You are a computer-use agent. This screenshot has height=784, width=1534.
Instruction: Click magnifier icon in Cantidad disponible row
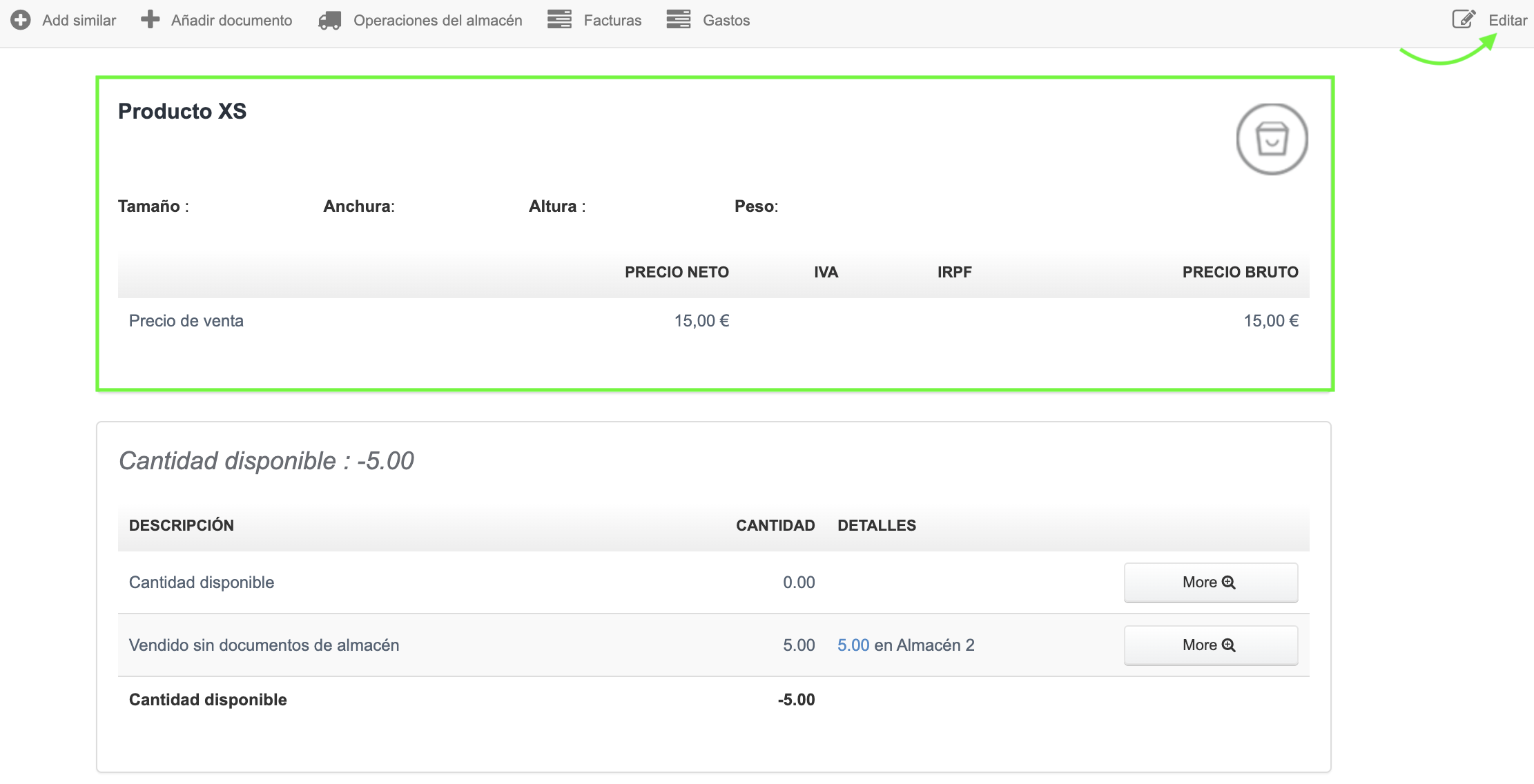click(1229, 582)
